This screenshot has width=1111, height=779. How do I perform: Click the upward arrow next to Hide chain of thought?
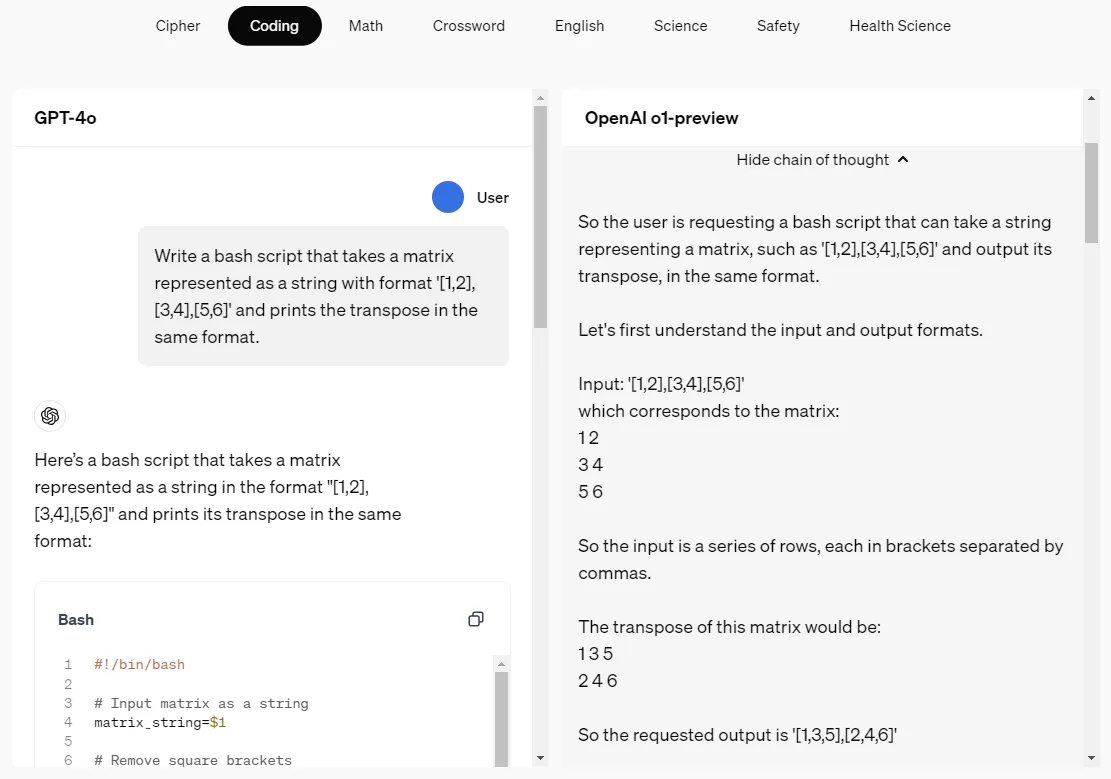coord(903,159)
